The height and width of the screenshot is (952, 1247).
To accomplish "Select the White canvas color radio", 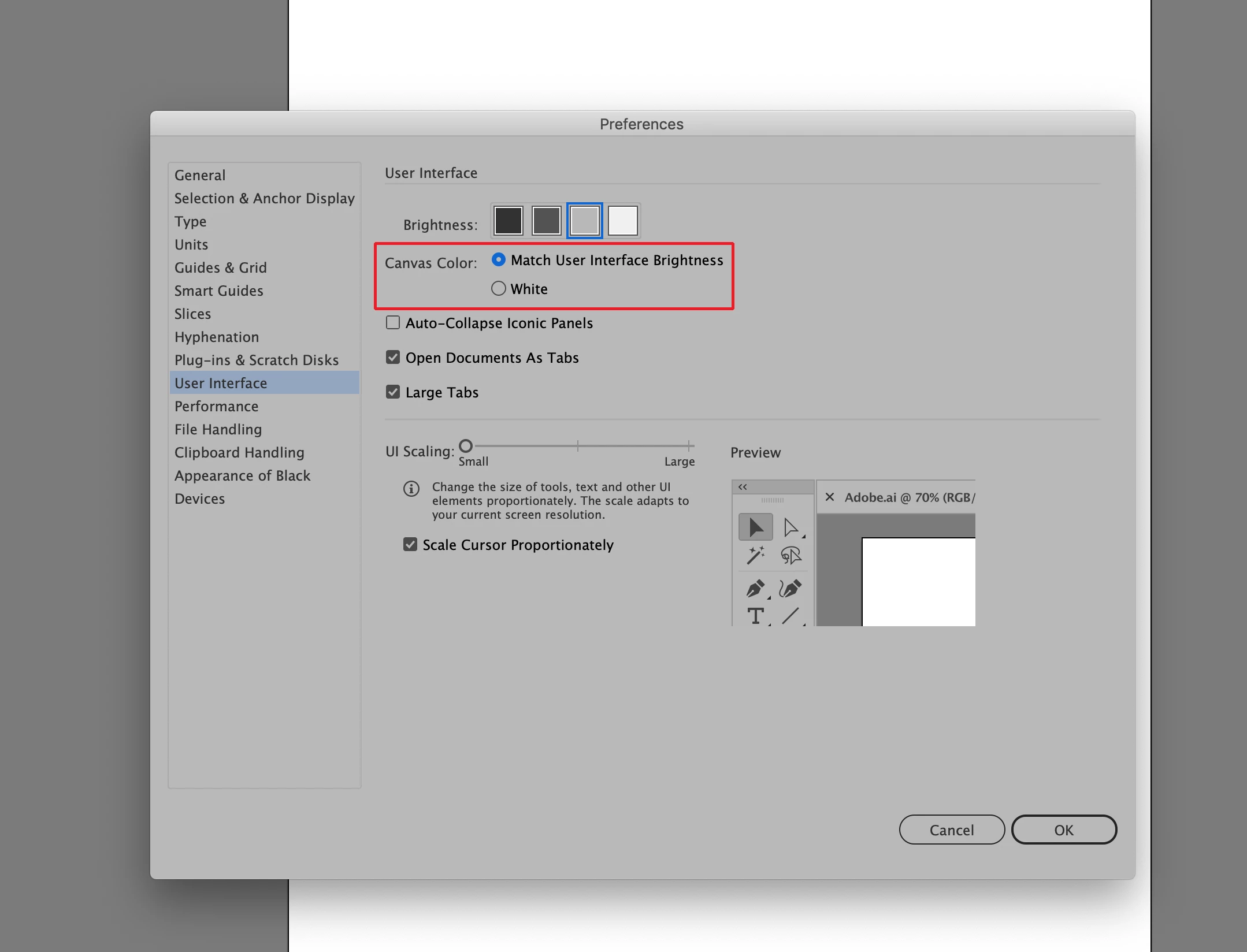I will tap(498, 288).
